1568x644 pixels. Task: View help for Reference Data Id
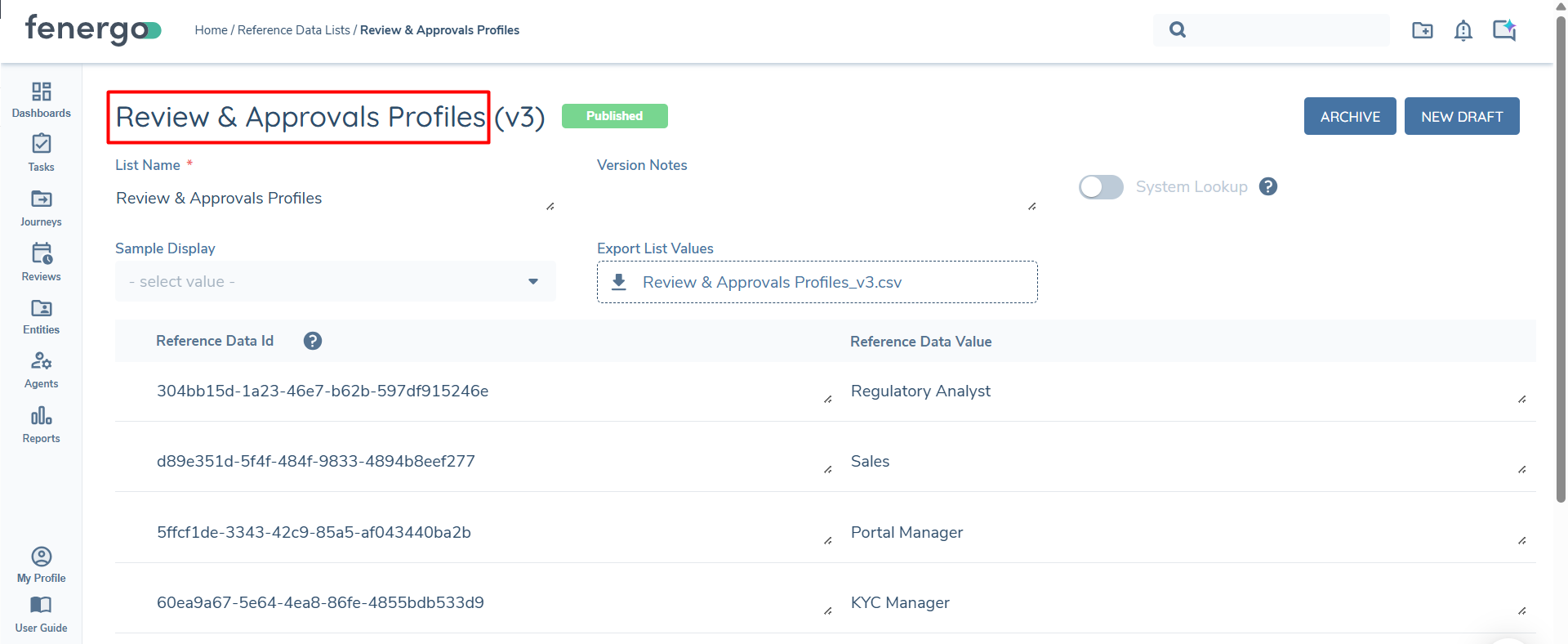pos(313,341)
